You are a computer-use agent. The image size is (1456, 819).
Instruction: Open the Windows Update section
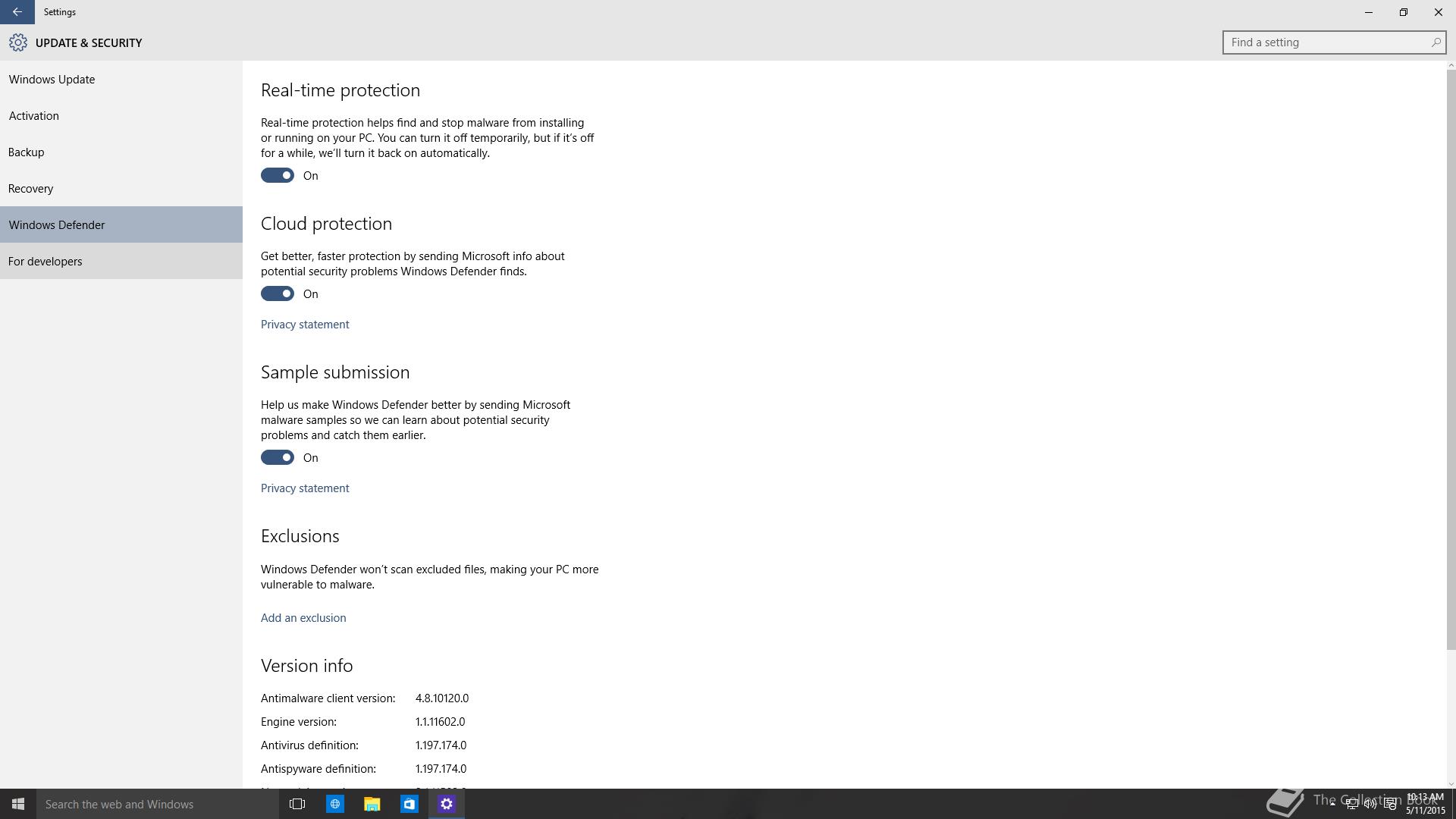pyautogui.click(x=121, y=79)
